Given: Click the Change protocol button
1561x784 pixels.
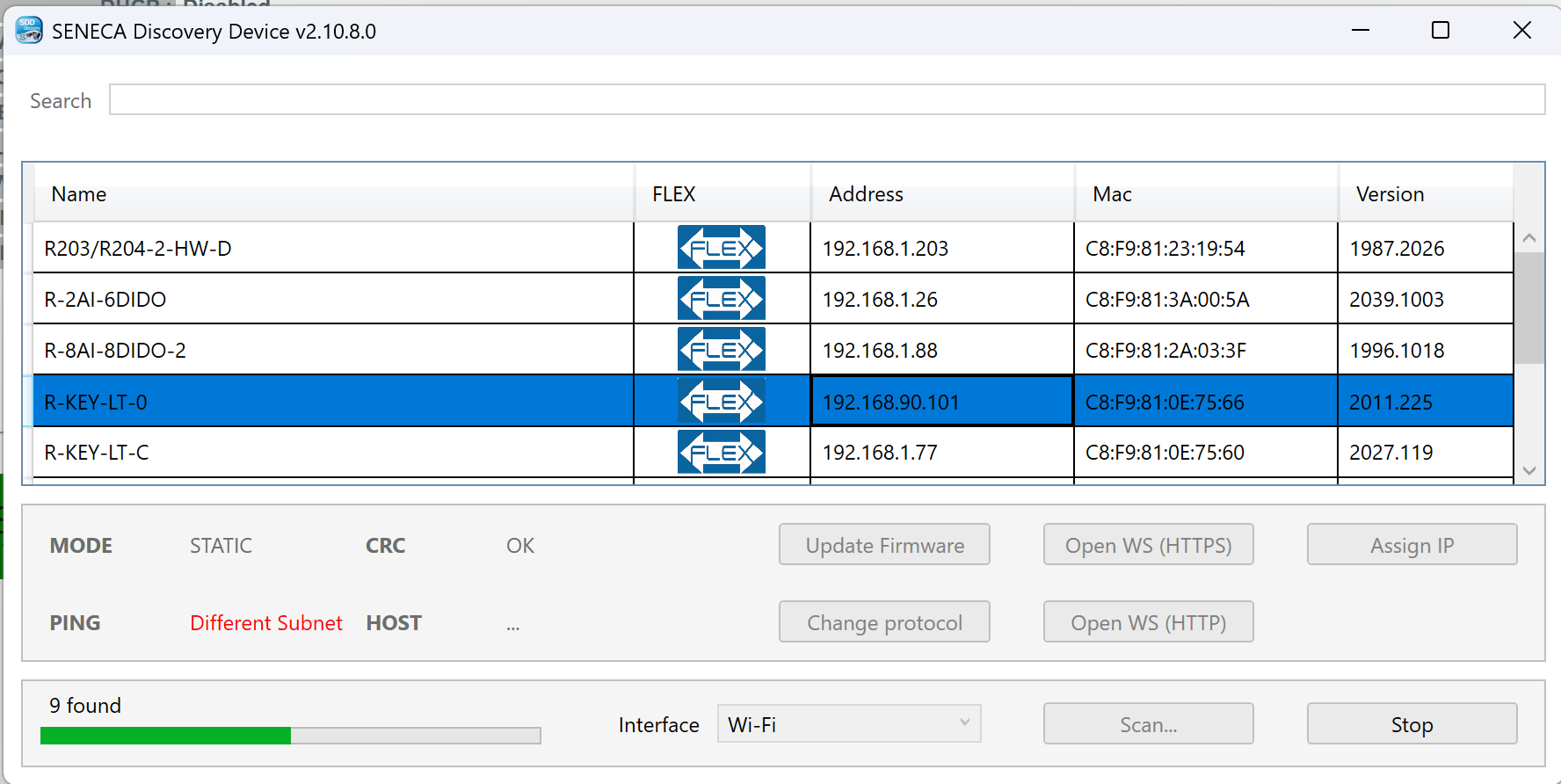Looking at the screenshot, I should (884, 622).
